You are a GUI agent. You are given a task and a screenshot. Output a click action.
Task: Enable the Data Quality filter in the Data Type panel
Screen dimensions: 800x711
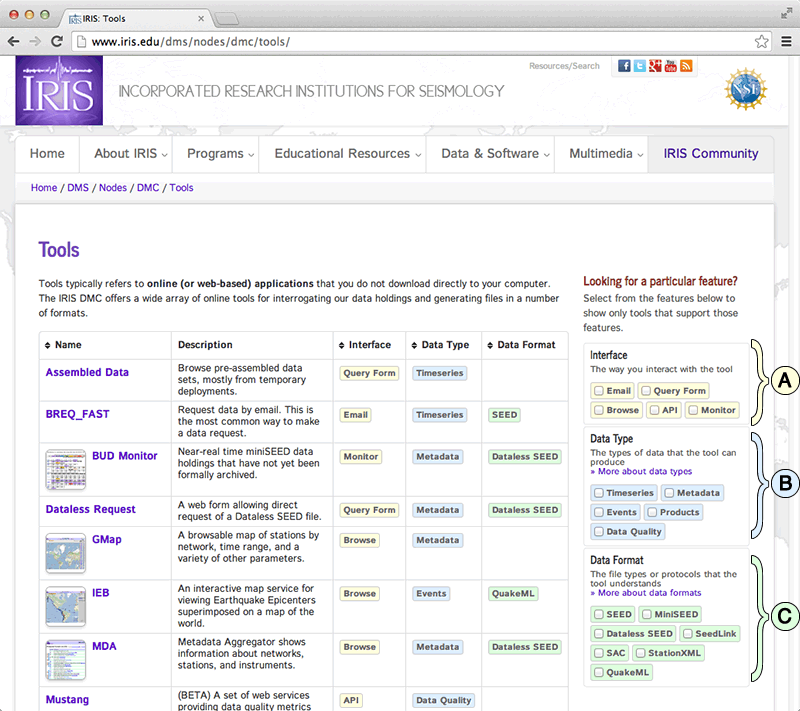(x=599, y=531)
